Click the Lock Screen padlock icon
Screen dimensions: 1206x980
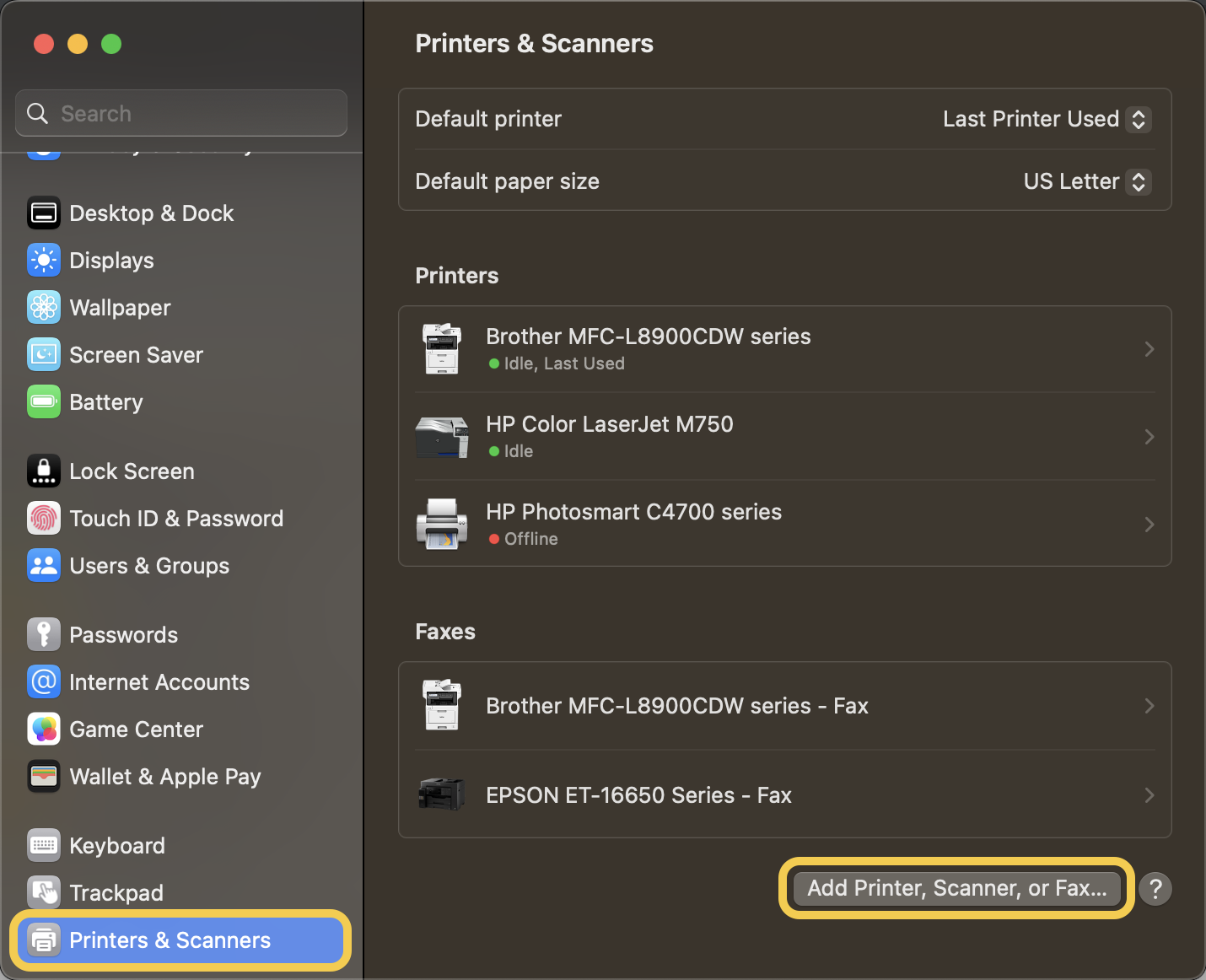(x=44, y=471)
